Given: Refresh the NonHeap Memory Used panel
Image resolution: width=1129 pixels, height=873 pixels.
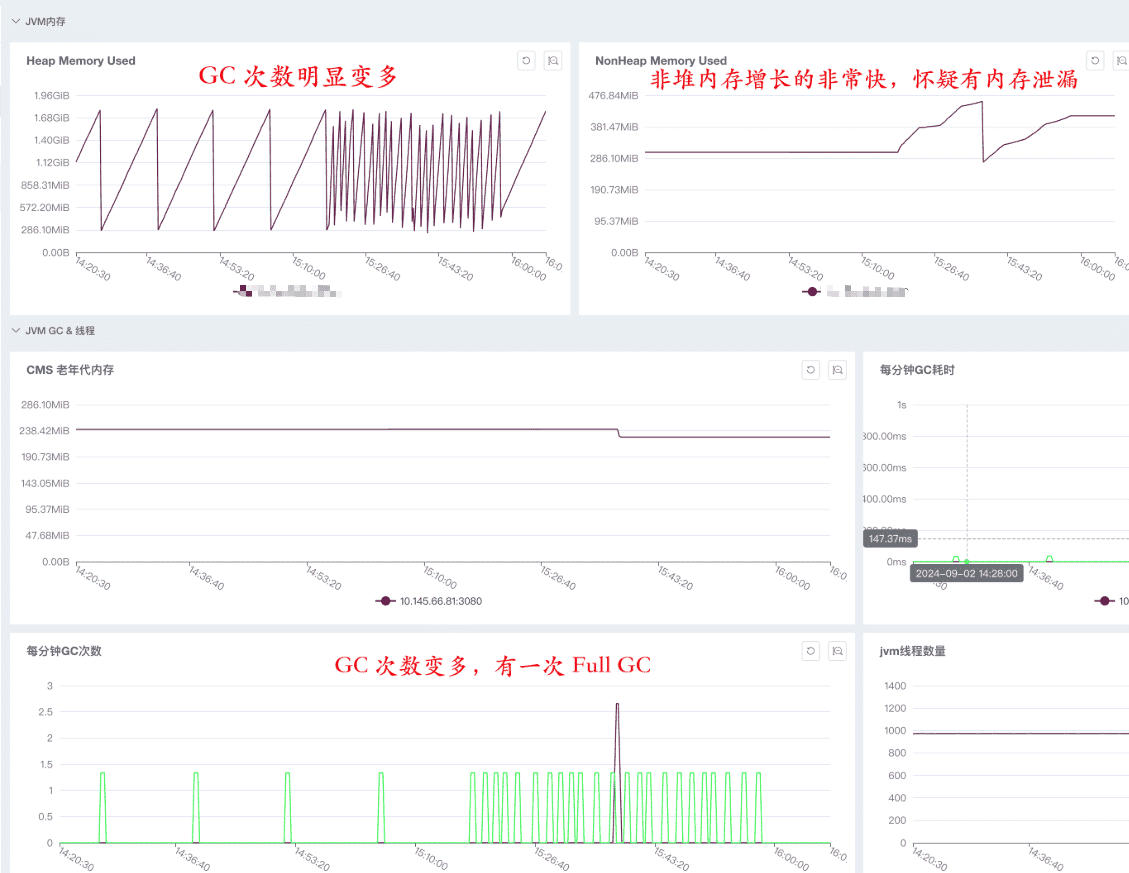Looking at the screenshot, I should pos(1095,61).
